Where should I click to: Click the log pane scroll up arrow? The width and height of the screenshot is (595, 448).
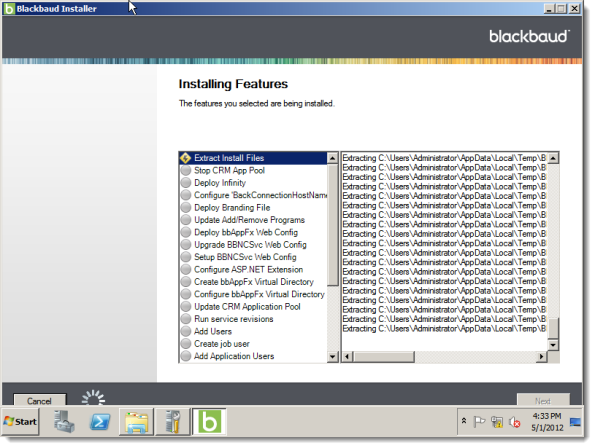553,158
